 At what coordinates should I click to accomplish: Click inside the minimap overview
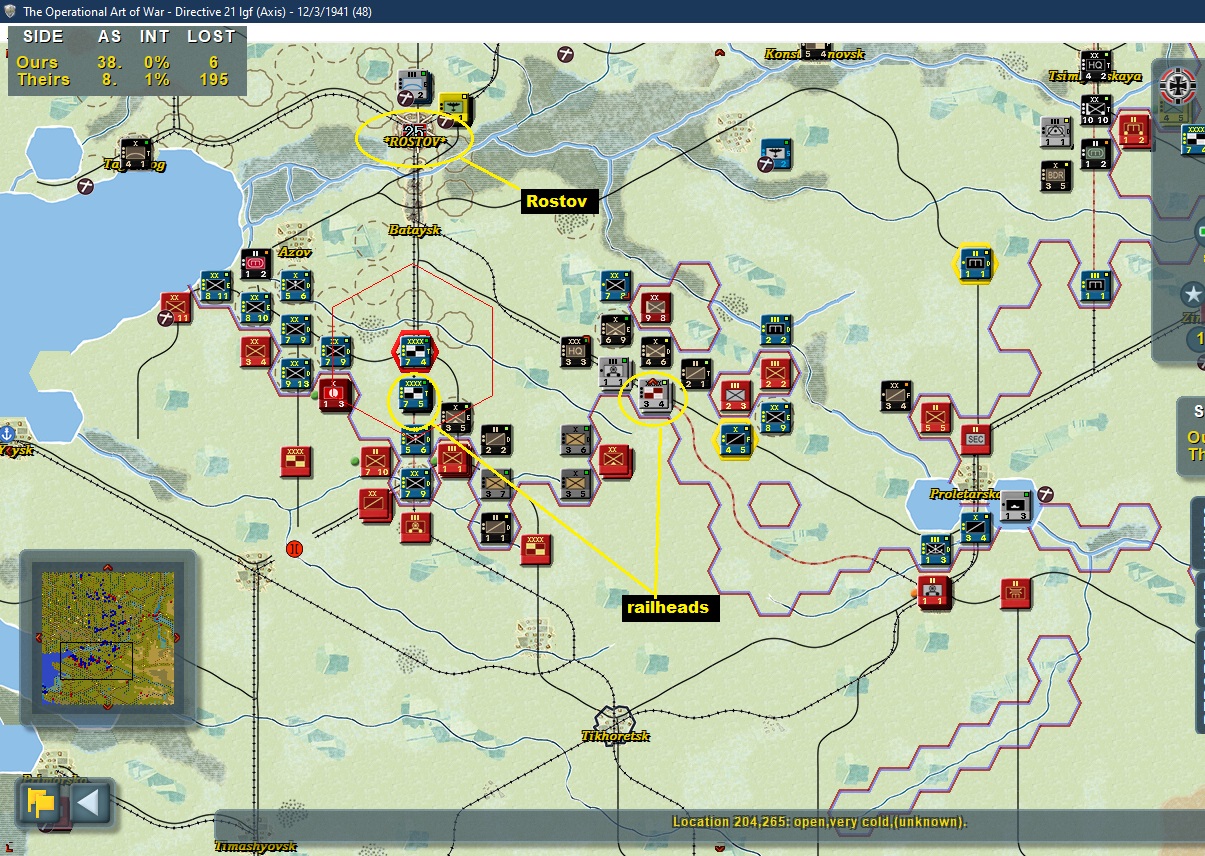(x=107, y=638)
